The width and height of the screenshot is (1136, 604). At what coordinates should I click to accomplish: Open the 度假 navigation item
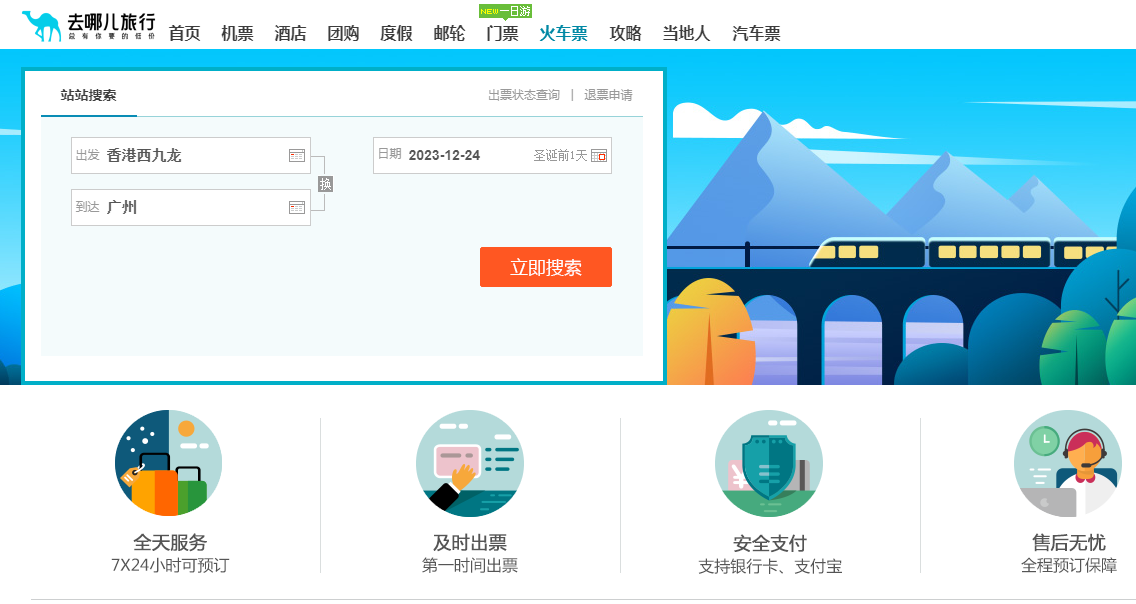(396, 33)
